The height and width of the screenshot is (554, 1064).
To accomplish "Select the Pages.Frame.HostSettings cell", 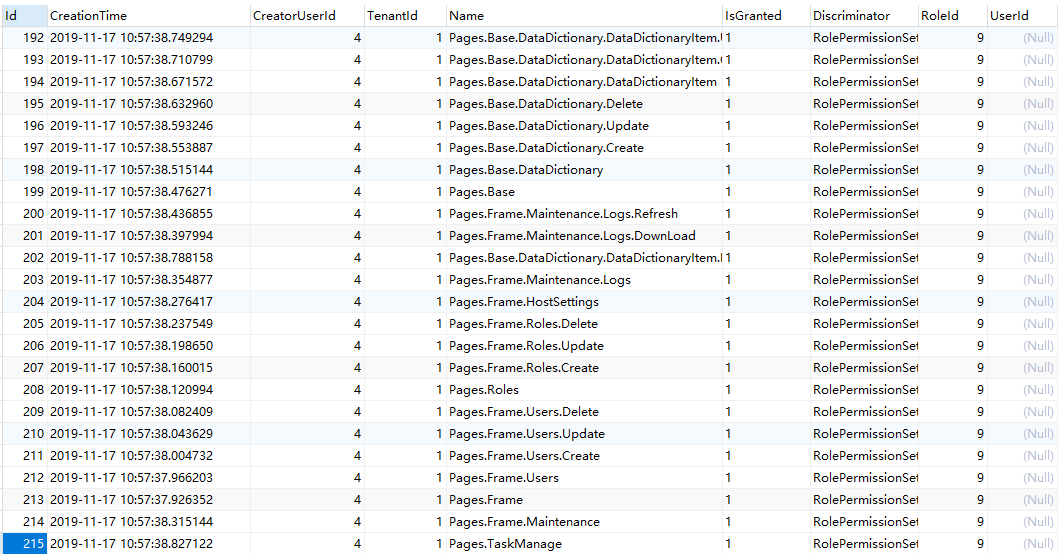I will click(x=584, y=301).
